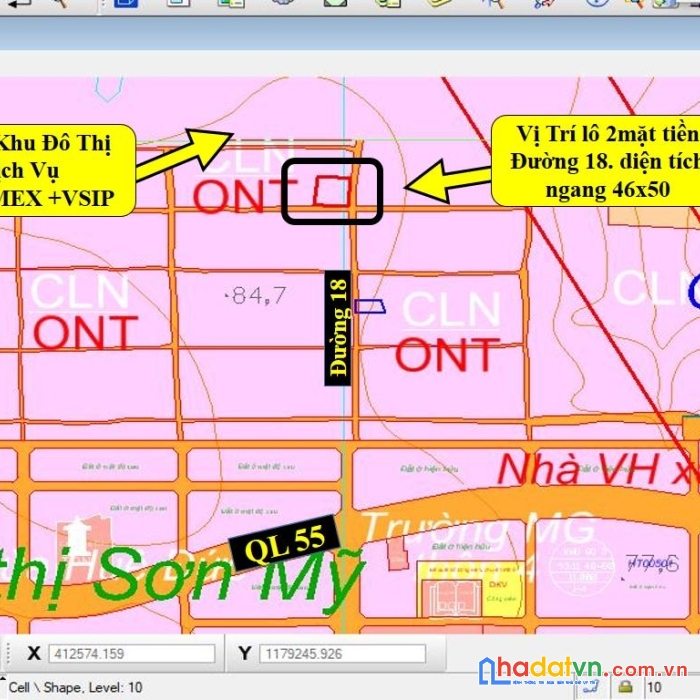700x700 pixels.
Task: Click the elevation label '84,7' on map
Action: 256,295
